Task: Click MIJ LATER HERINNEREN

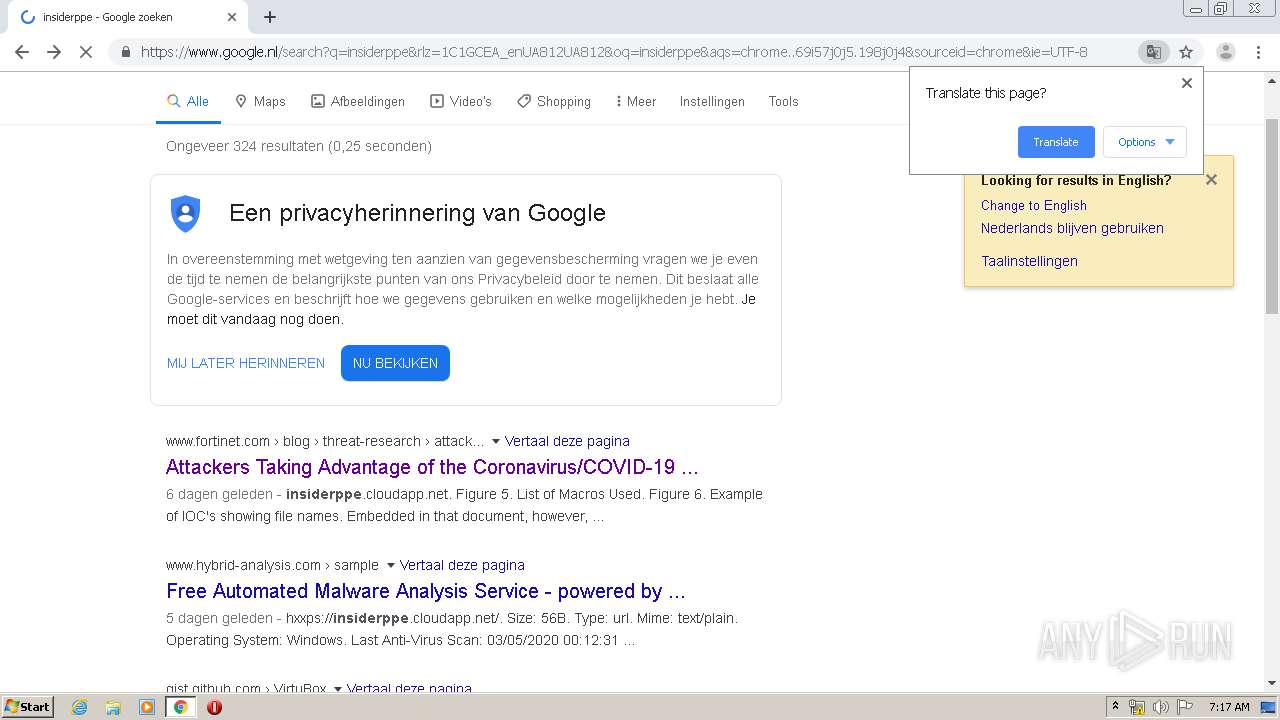Action: point(246,363)
